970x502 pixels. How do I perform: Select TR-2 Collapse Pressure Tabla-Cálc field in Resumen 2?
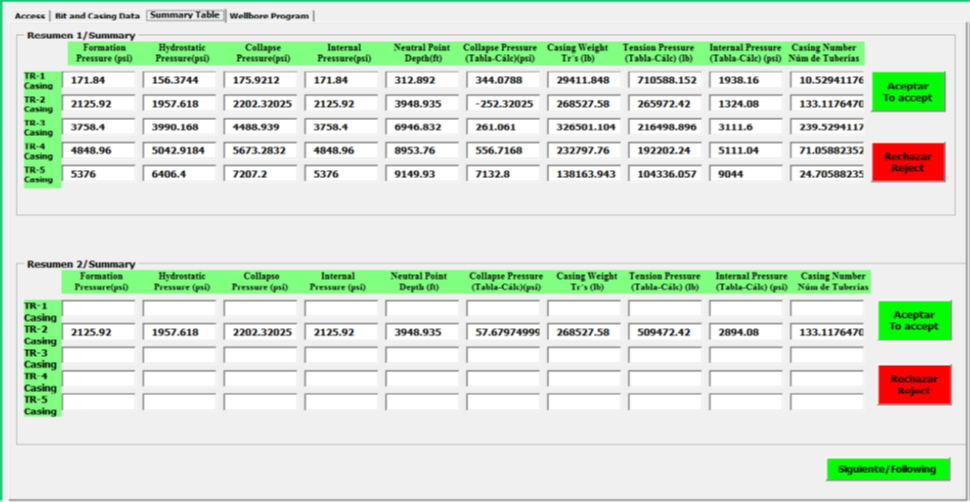point(502,332)
